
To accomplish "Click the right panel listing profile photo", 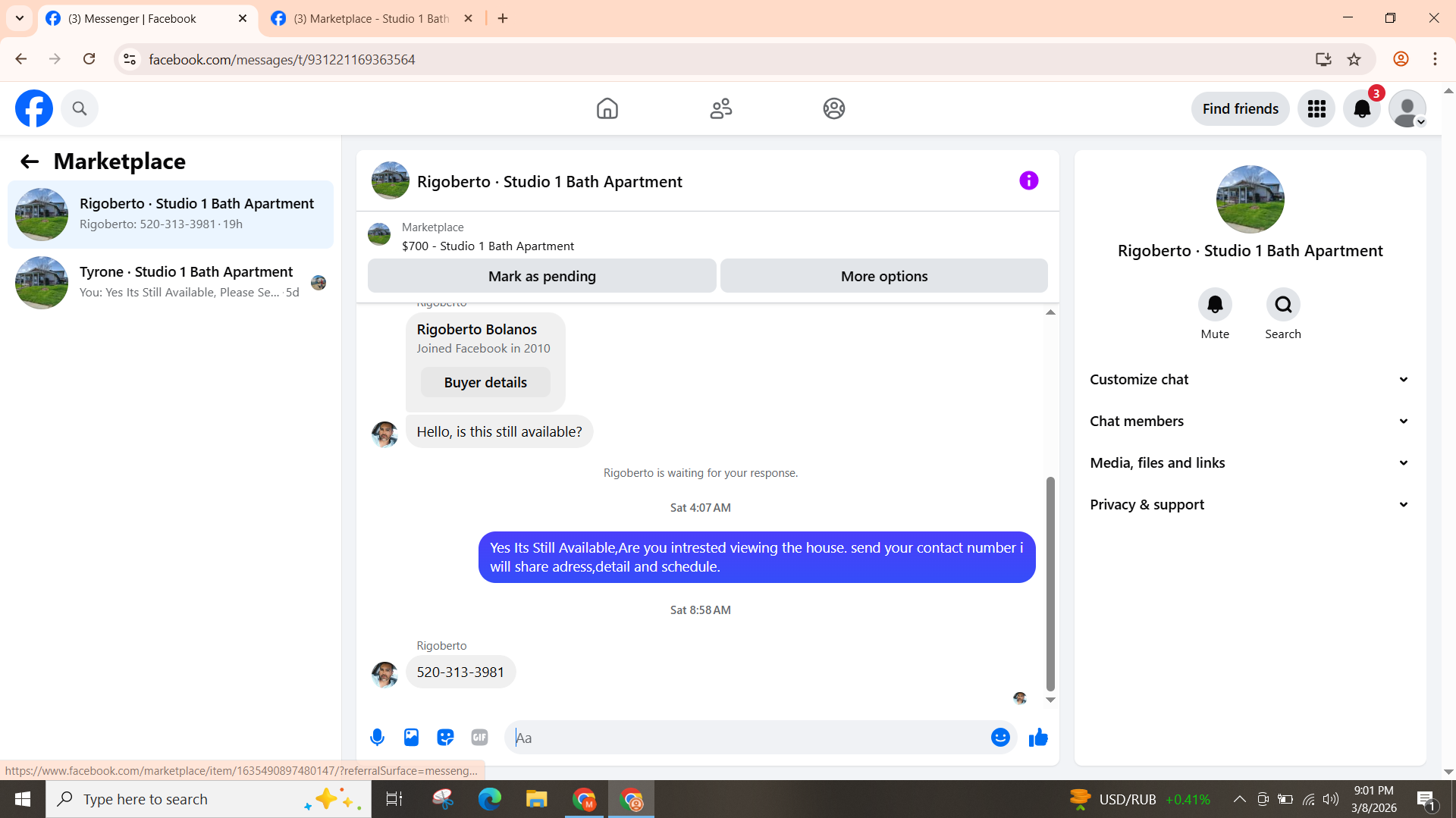I will [x=1250, y=199].
